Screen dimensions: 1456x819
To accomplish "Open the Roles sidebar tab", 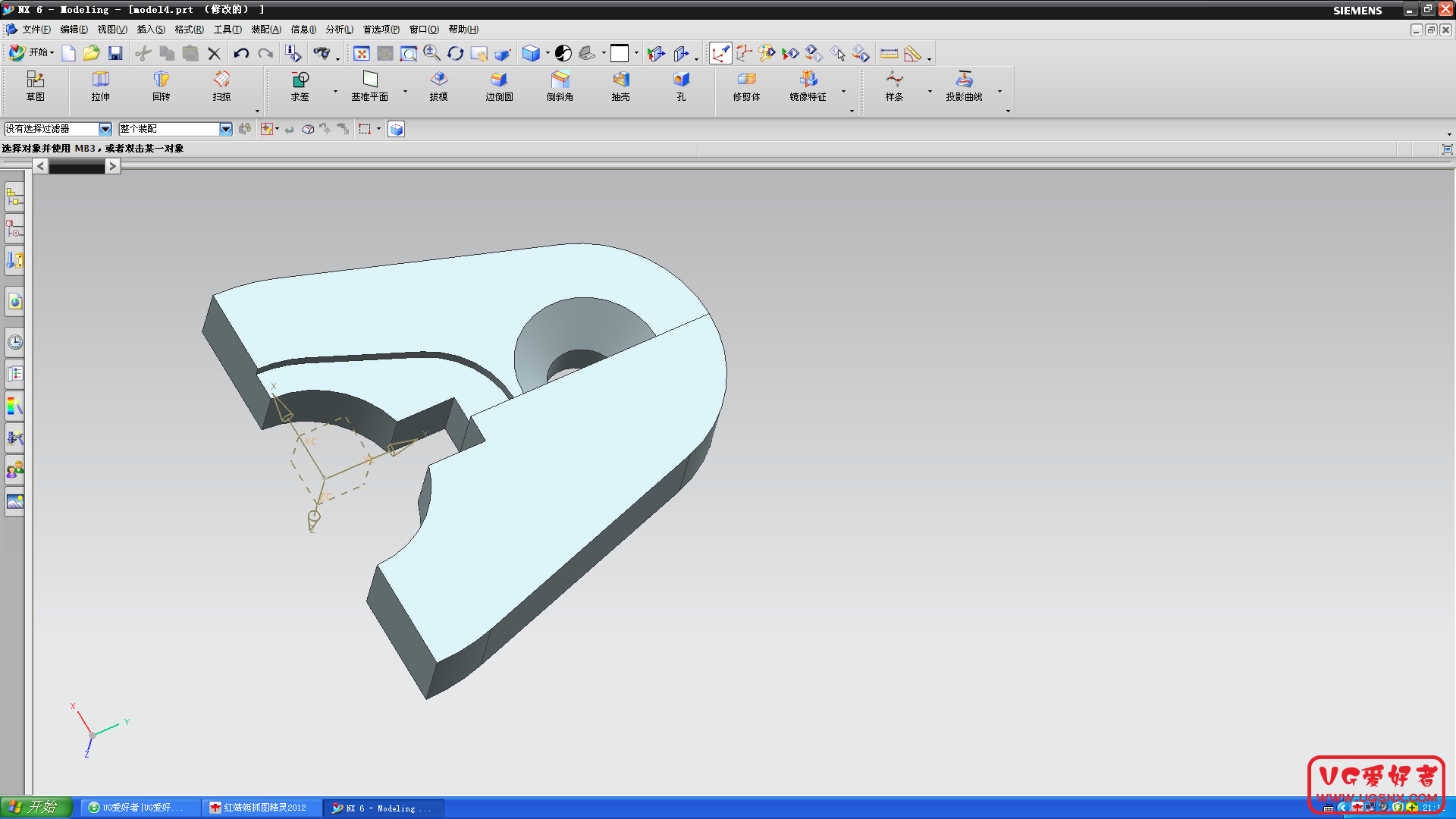I will click(x=15, y=469).
